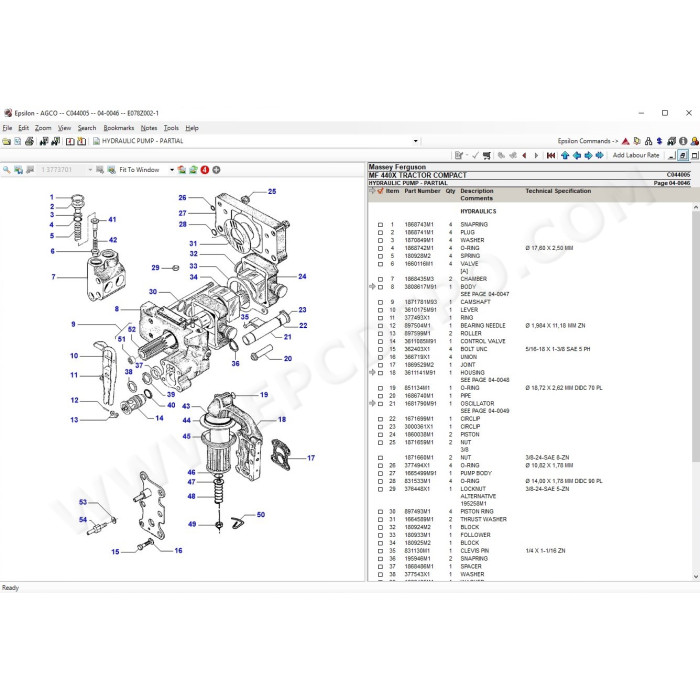Image resolution: width=700 pixels, height=700 pixels.
Task: Click the Technical Specification column header
Action: 558,191
